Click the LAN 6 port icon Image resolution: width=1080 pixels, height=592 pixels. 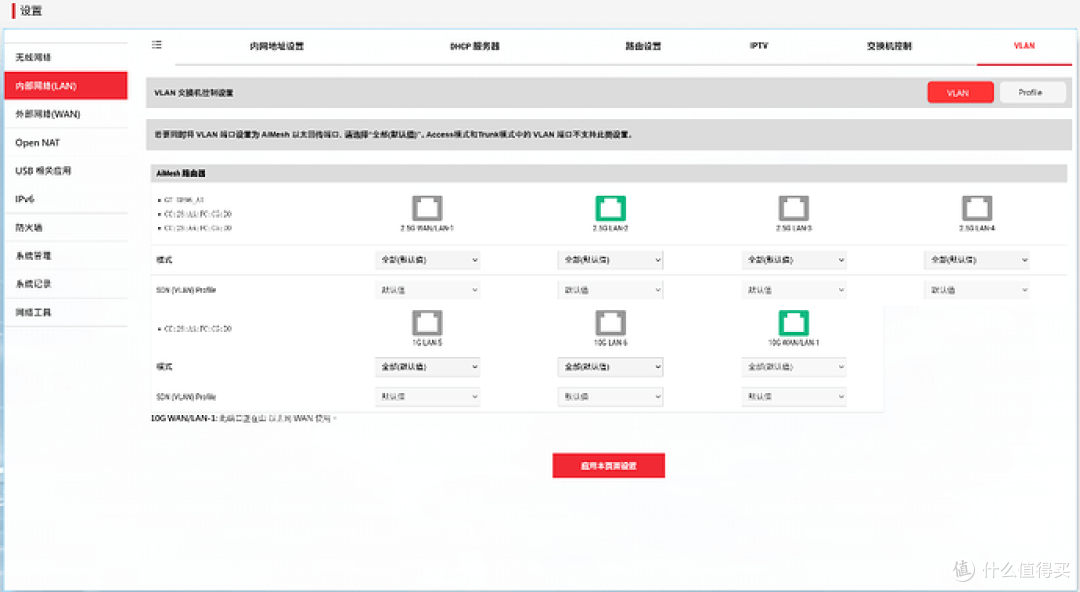(x=610, y=323)
